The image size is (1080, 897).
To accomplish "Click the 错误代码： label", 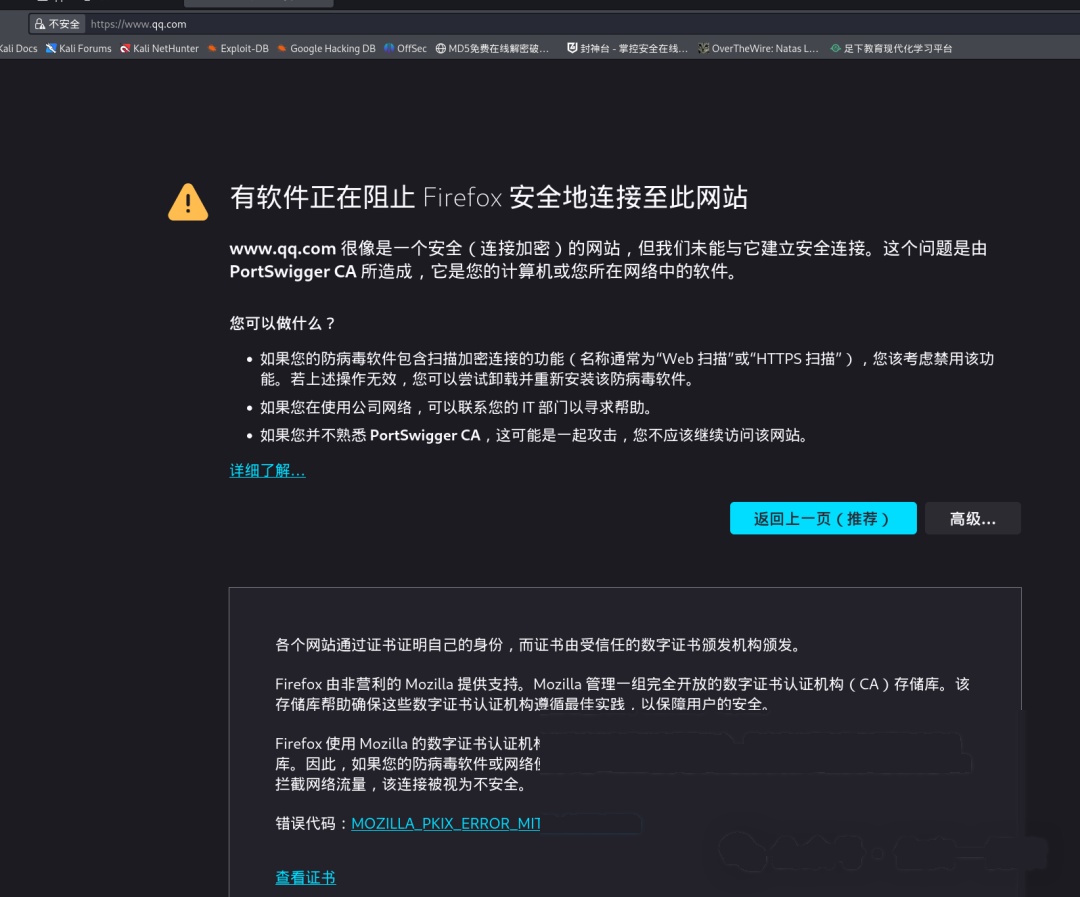I will pyautogui.click(x=313, y=823).
